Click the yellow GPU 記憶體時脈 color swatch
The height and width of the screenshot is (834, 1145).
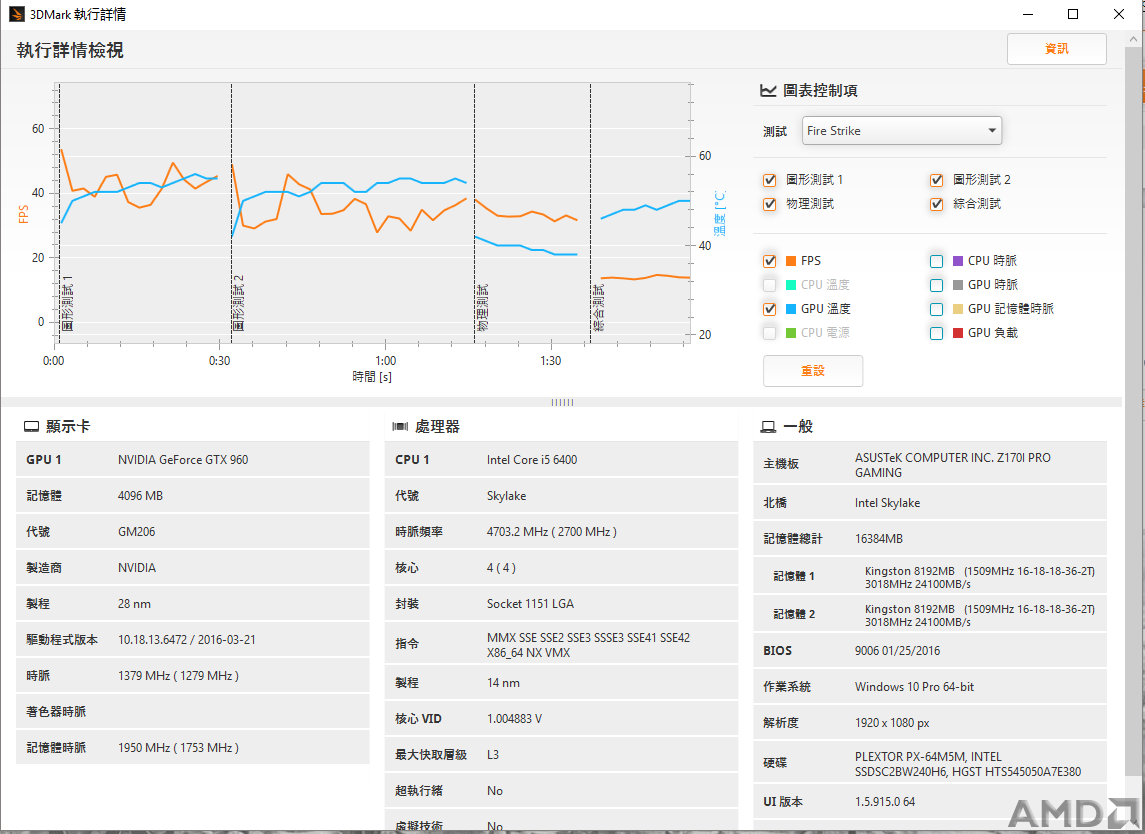point(958,309)
